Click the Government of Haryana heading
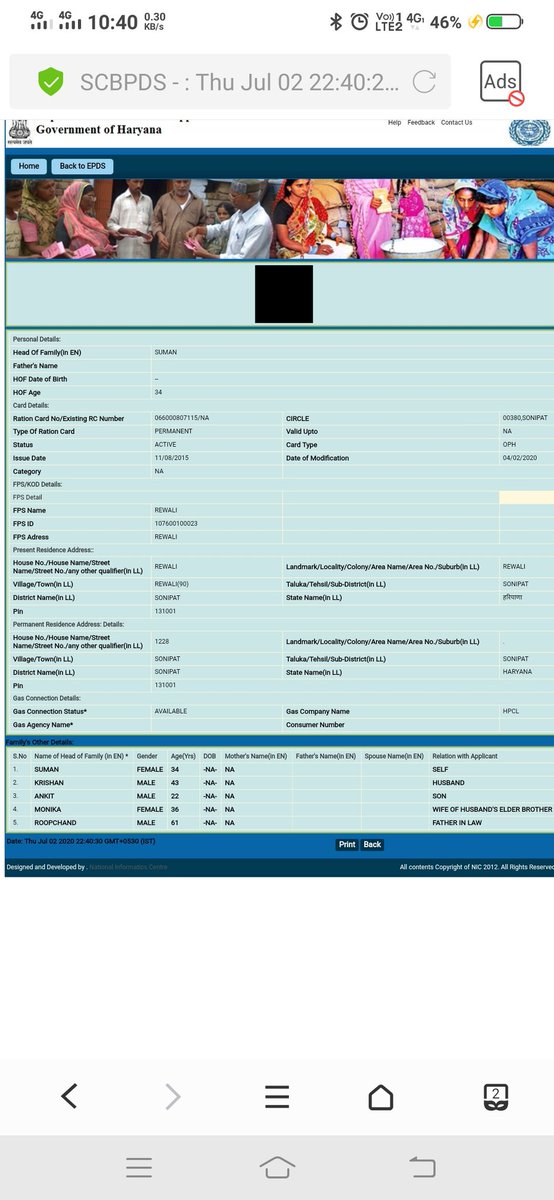This screenshot has width=554, height=1200. pyautogui.click(x=98, y=130)
